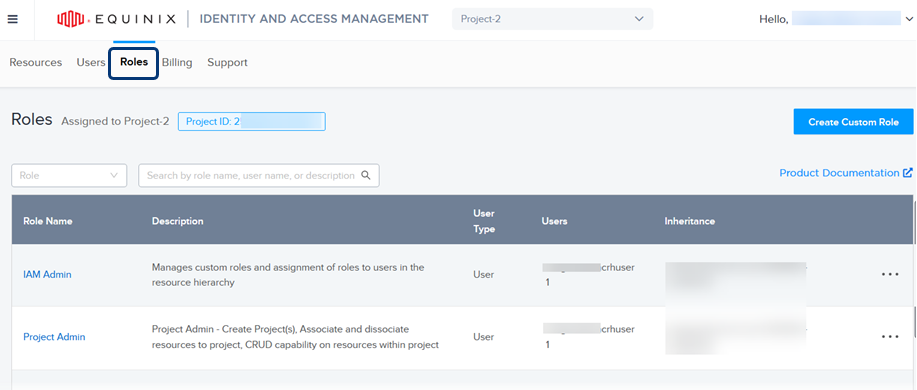
Task: Expand the Project-2 project selector
Action: (552, 19)
